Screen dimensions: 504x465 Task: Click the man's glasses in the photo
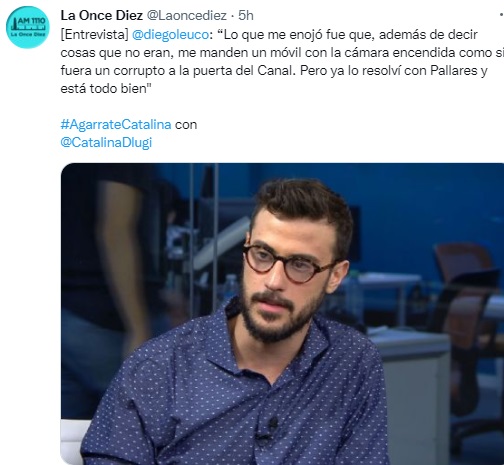click(x=289, y=264)
